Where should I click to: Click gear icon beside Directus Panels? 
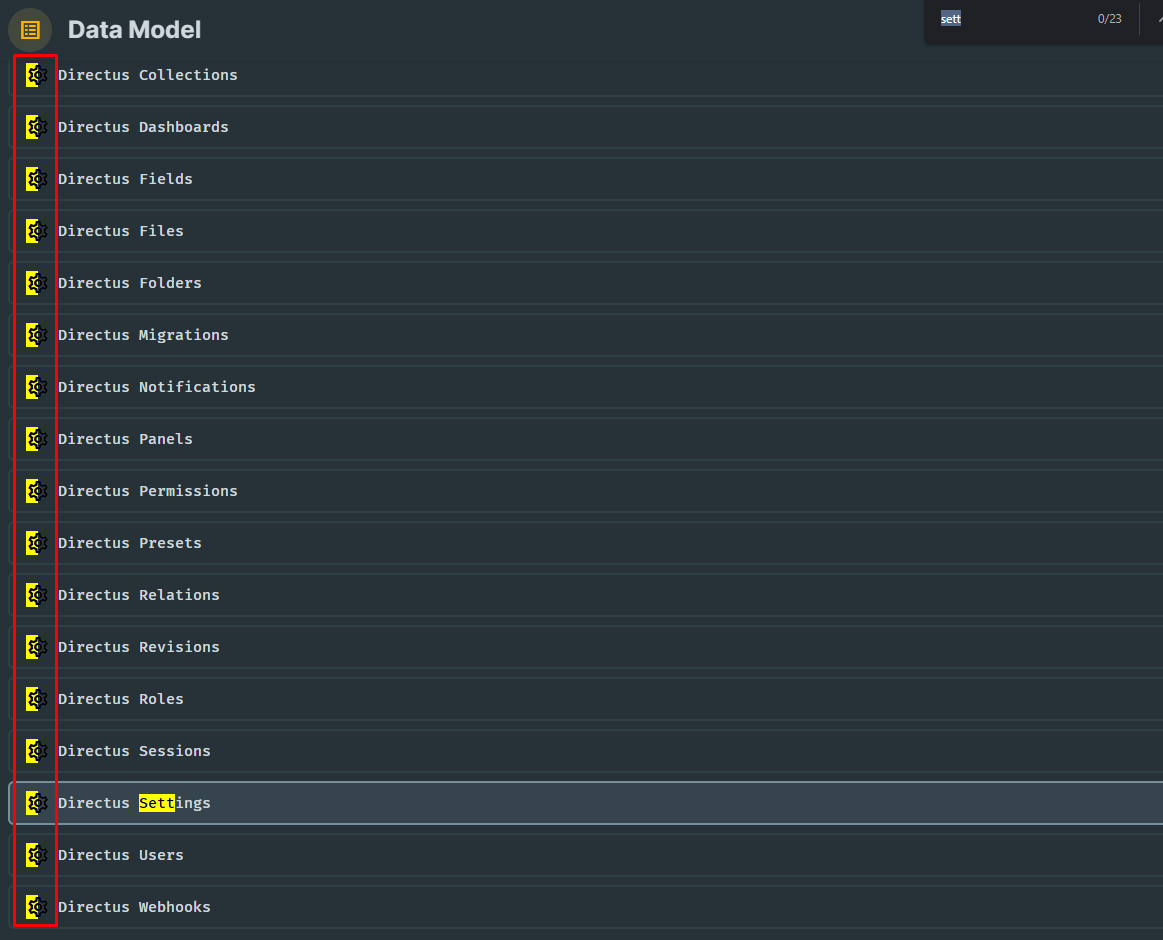coord(36,438)
